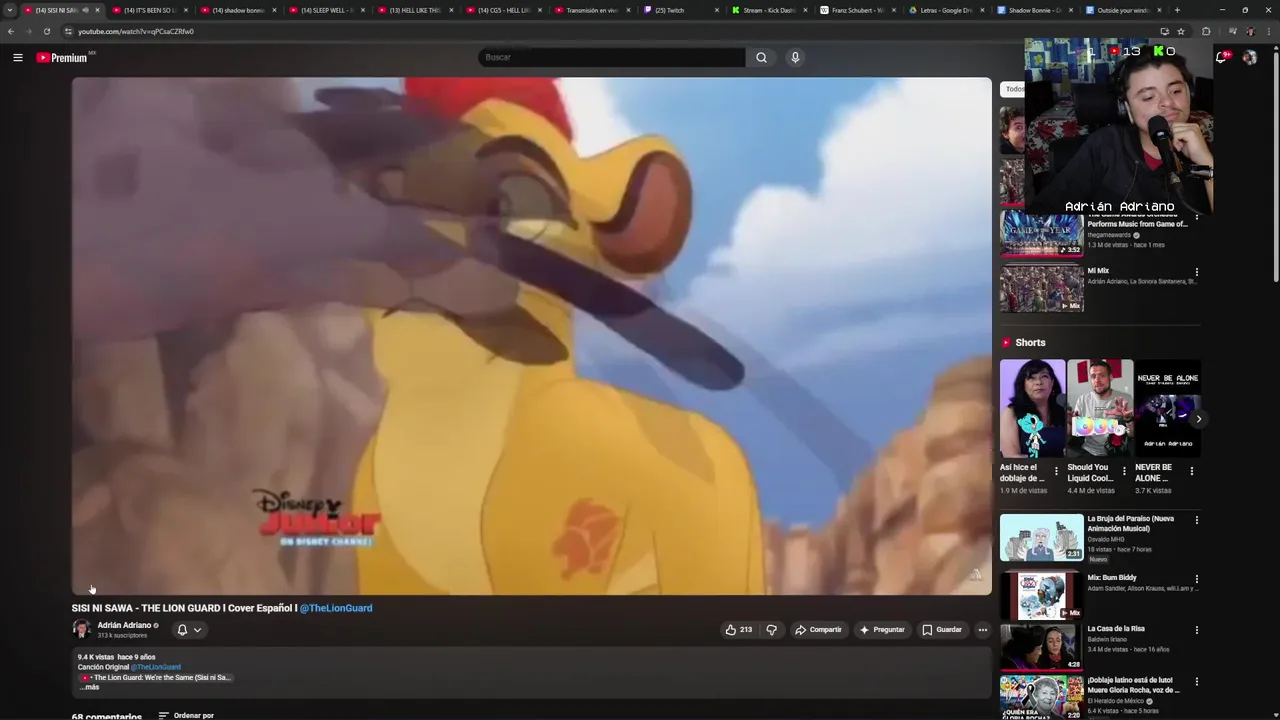1280x720 pixels.
Task: Click the browser back arrow
Action: pyautogui.click(x=11, y=31)
